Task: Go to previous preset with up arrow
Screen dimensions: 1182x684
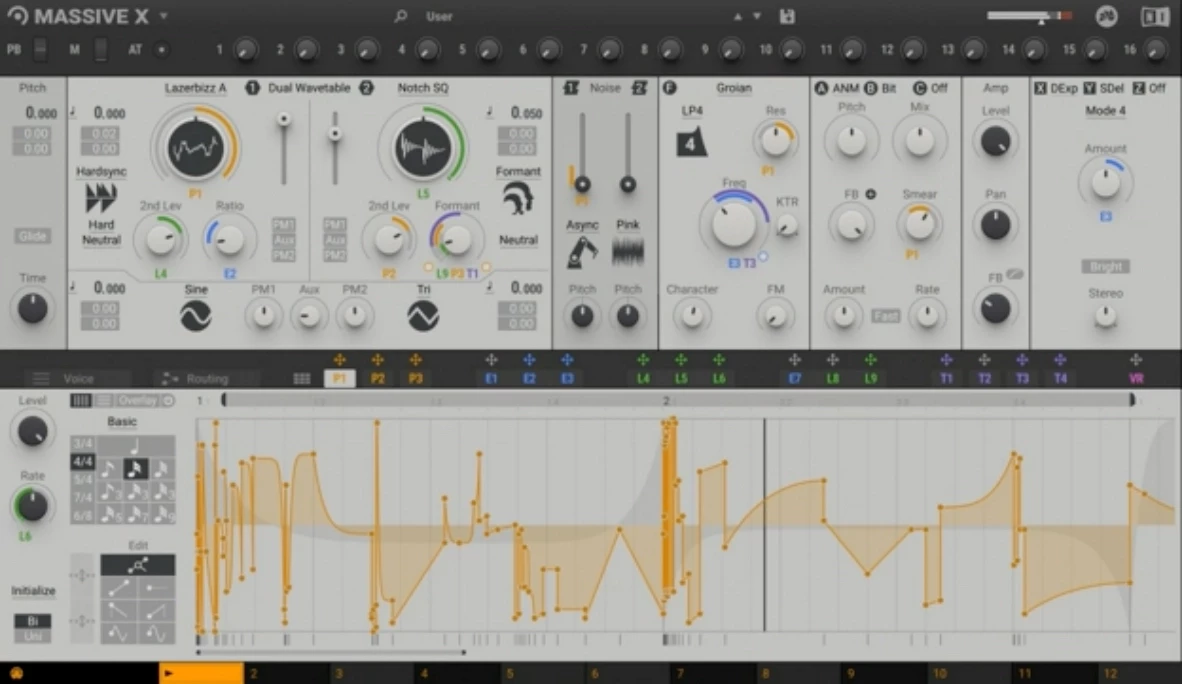Action: (x=737, y=16)
